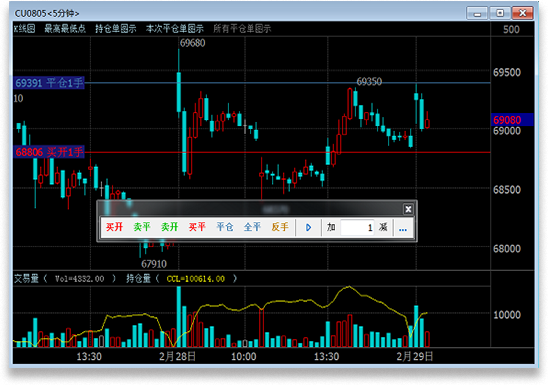The image size is (548, 385).
Task: Click the 平仓 close position button
Action: (225, 227)
